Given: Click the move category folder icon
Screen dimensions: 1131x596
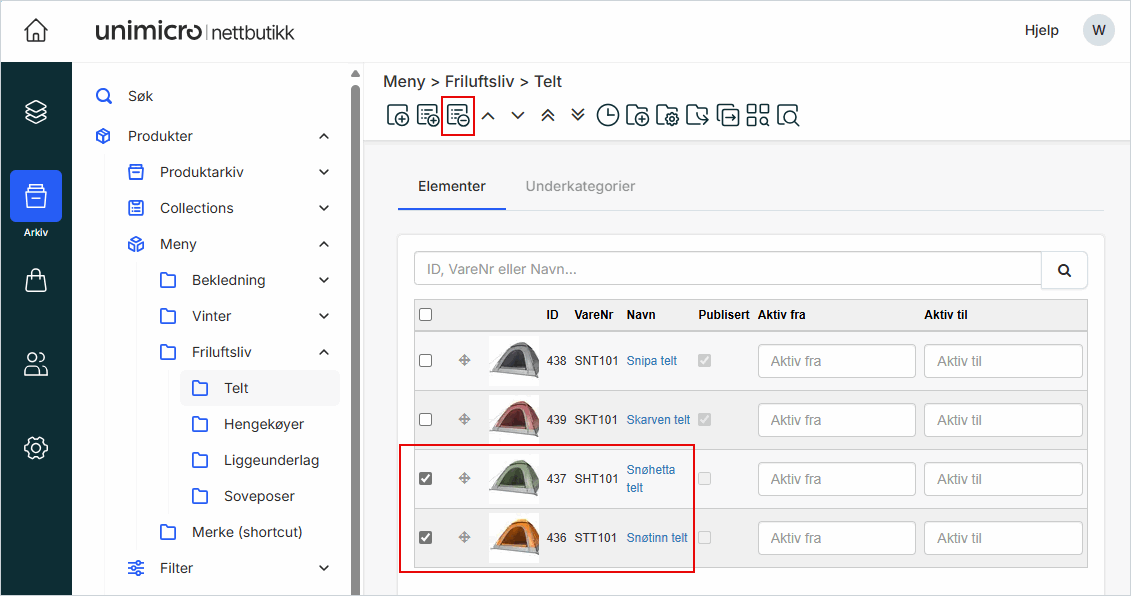Looking at the screenshot, I should (x=698, y=115).
